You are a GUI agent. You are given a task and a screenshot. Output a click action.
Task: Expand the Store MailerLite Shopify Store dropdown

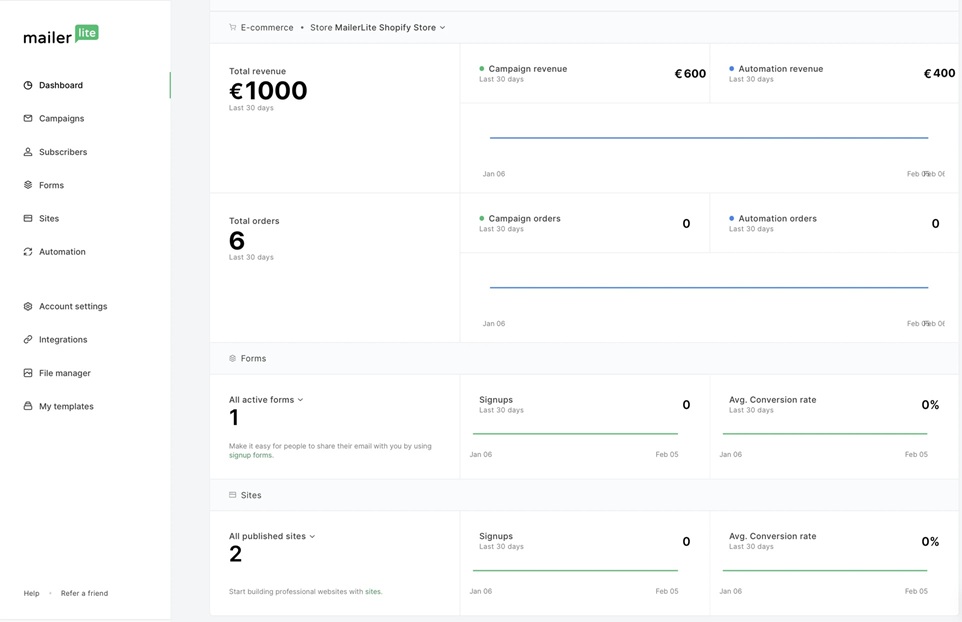pyautogui.click(x=377, y=28)
